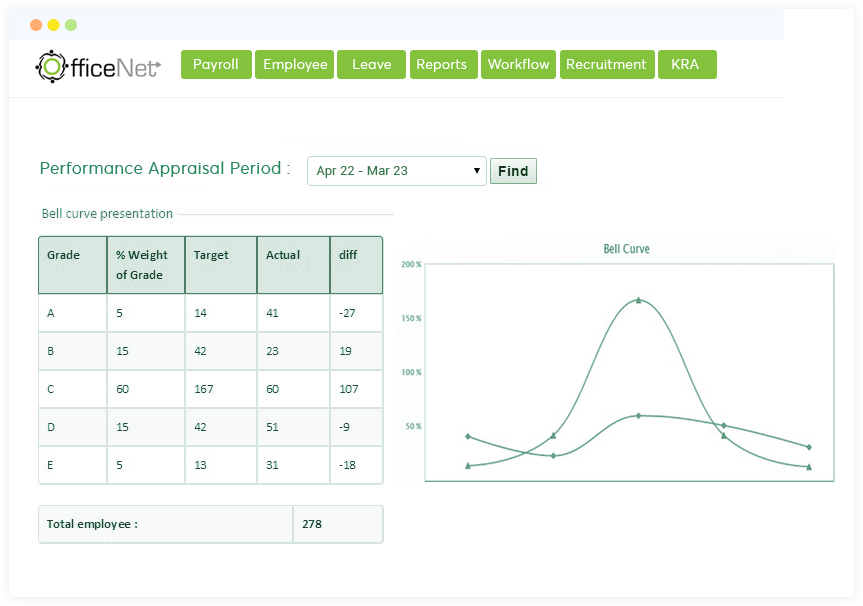Switch to the Employee tab
The image size is (863, 606).
click(x=294, y=64)
